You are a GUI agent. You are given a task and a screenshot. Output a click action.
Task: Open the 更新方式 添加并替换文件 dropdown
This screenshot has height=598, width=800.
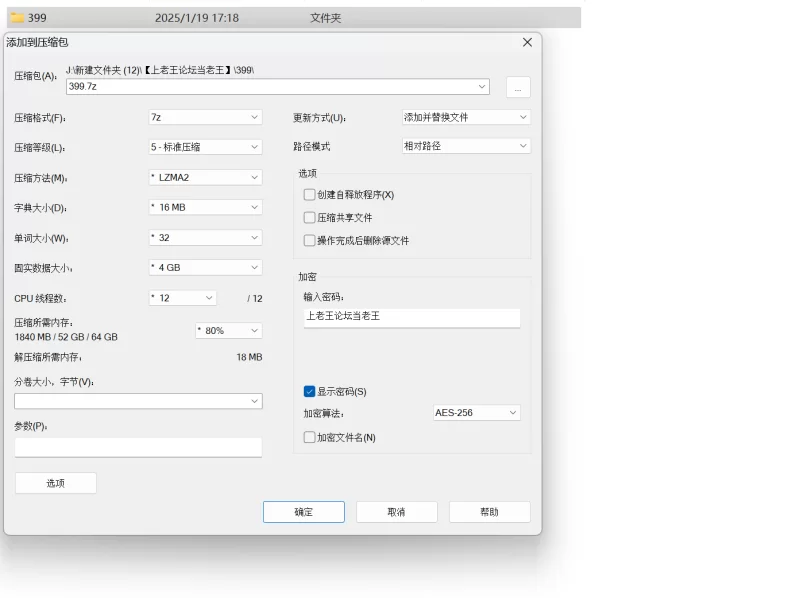(x=466, y=117)
